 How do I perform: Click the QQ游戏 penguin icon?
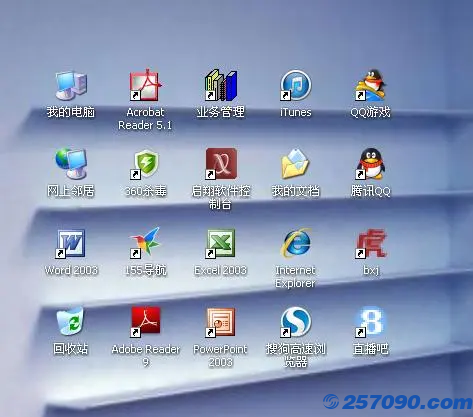370,85
